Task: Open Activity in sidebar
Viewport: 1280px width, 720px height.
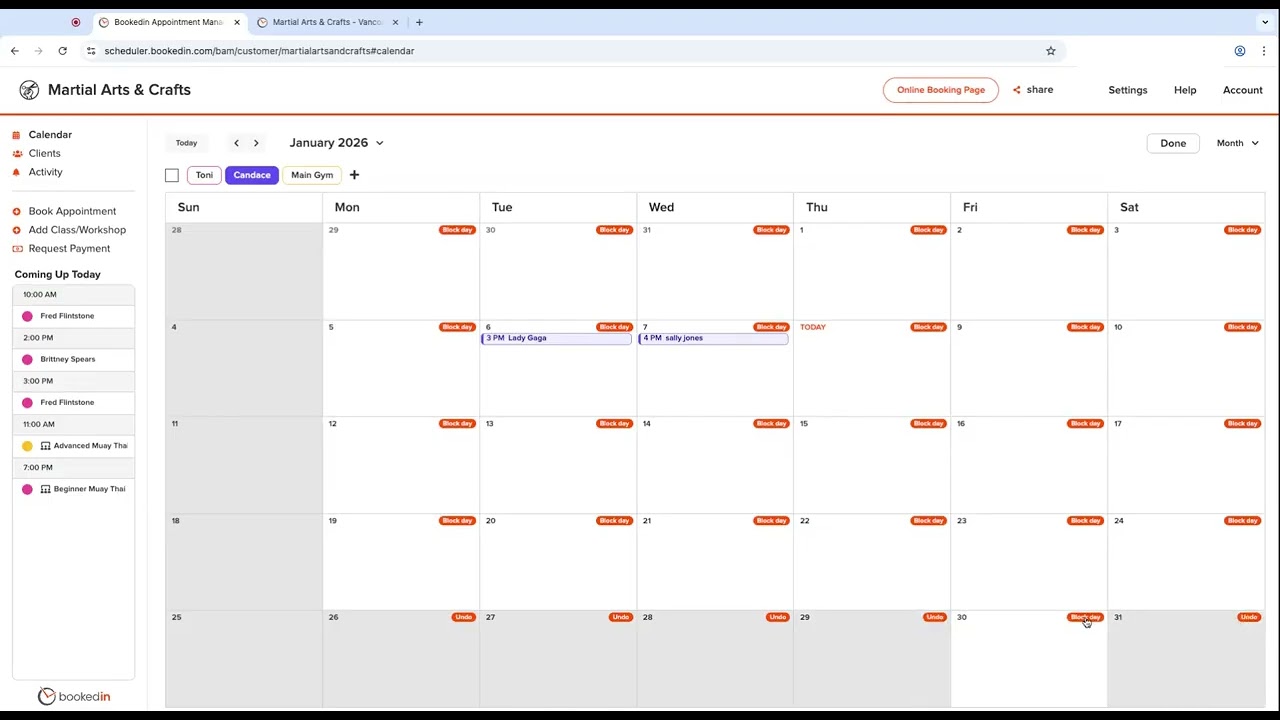Action: (x=45, y=172)
